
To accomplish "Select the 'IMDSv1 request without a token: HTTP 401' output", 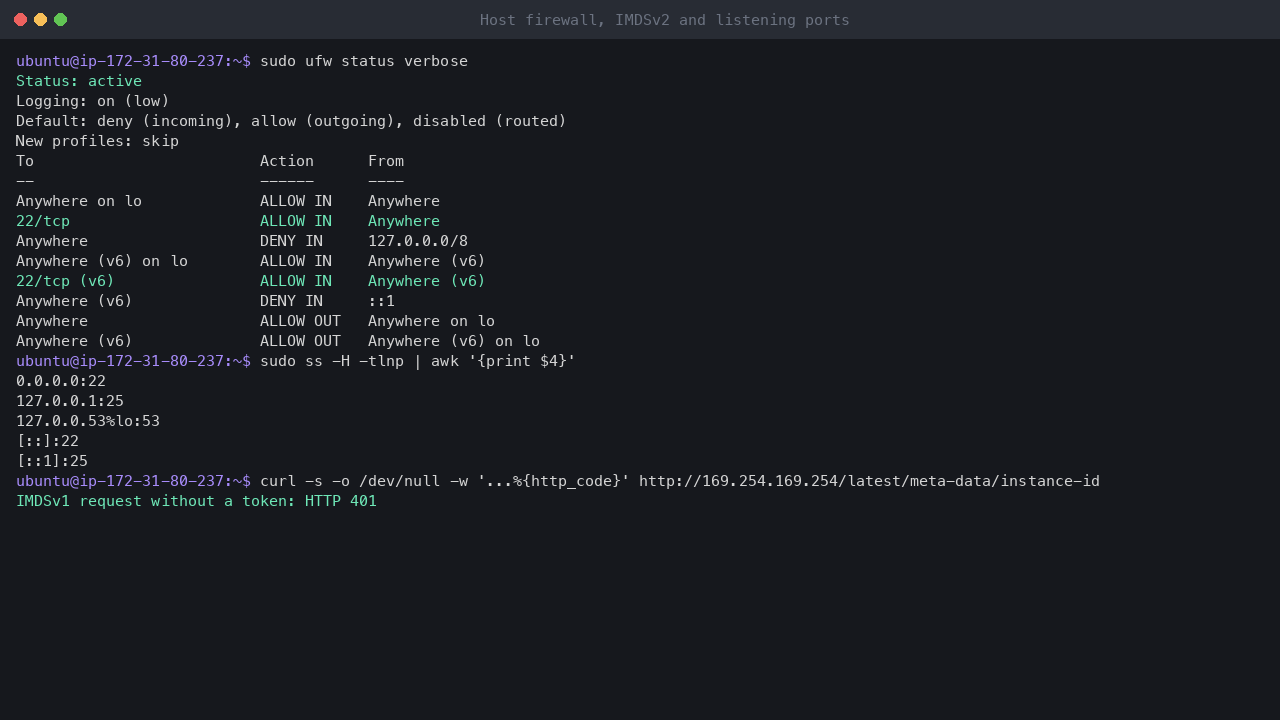I will click(196, 501).
